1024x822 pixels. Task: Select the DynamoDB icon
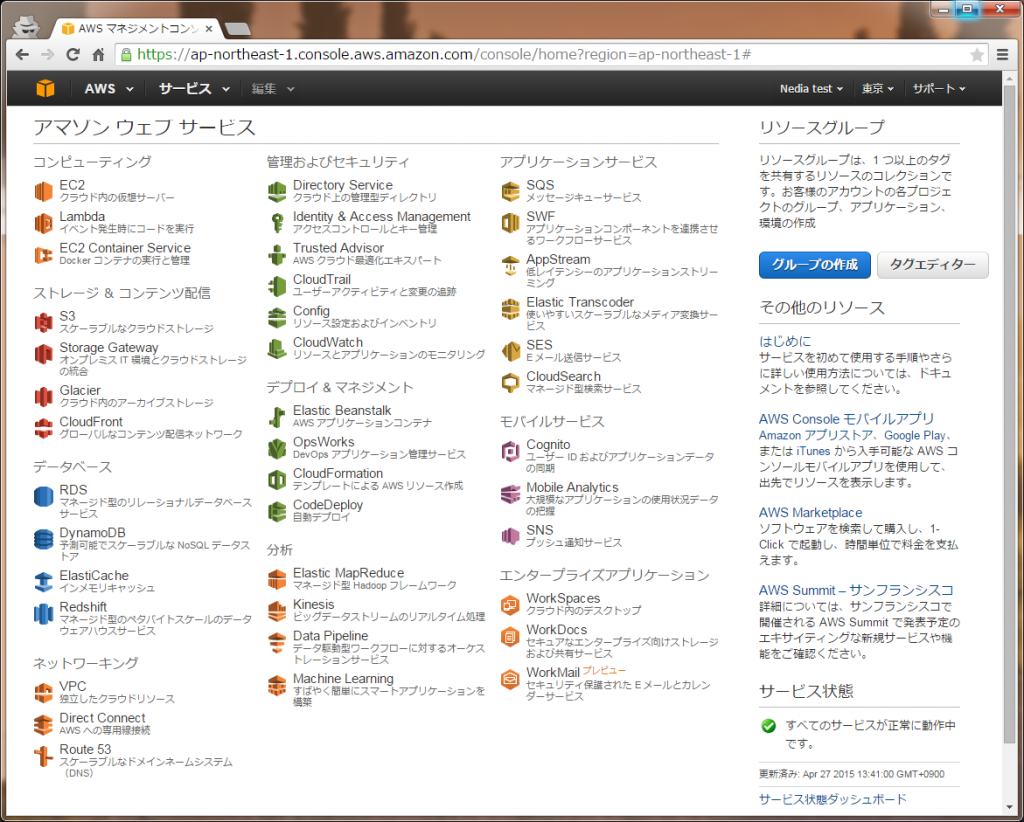[x=43, y=539]
